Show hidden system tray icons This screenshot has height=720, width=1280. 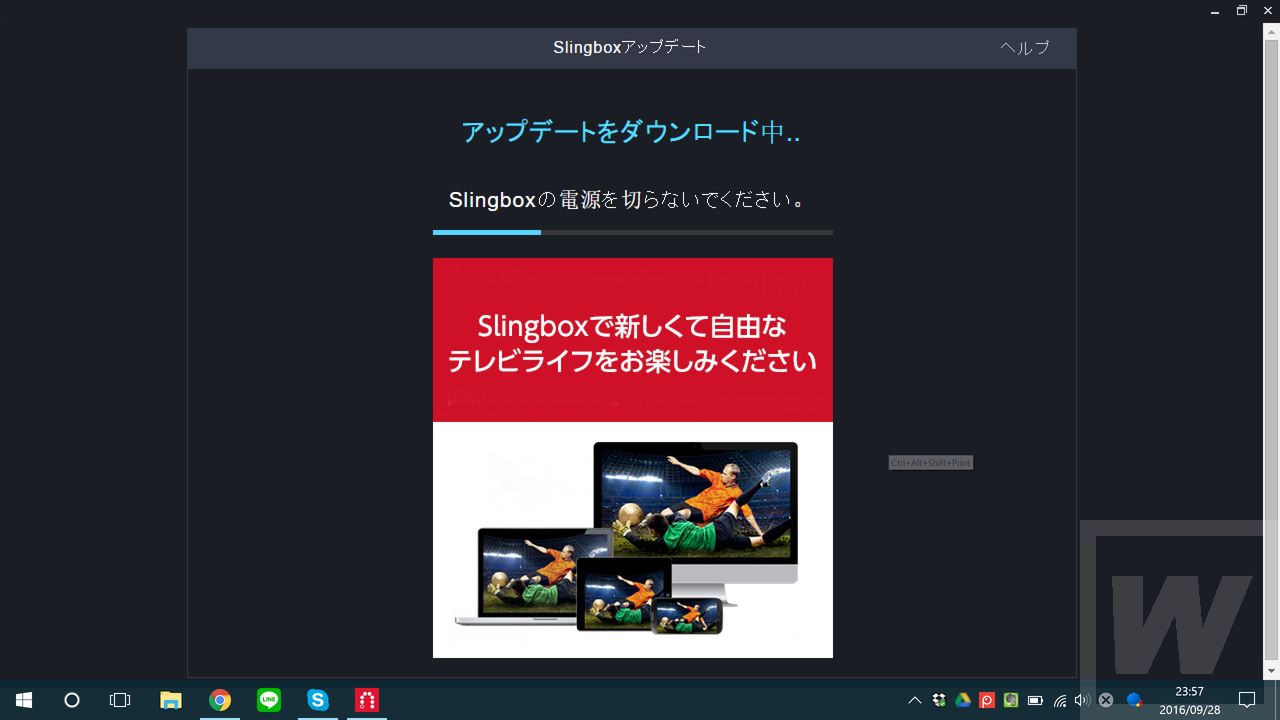coord(914,700)
